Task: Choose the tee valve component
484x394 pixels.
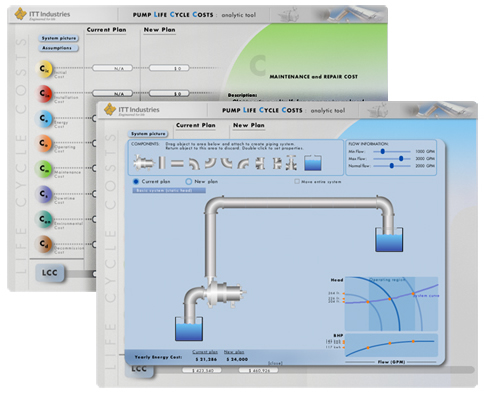Action: 291,163
